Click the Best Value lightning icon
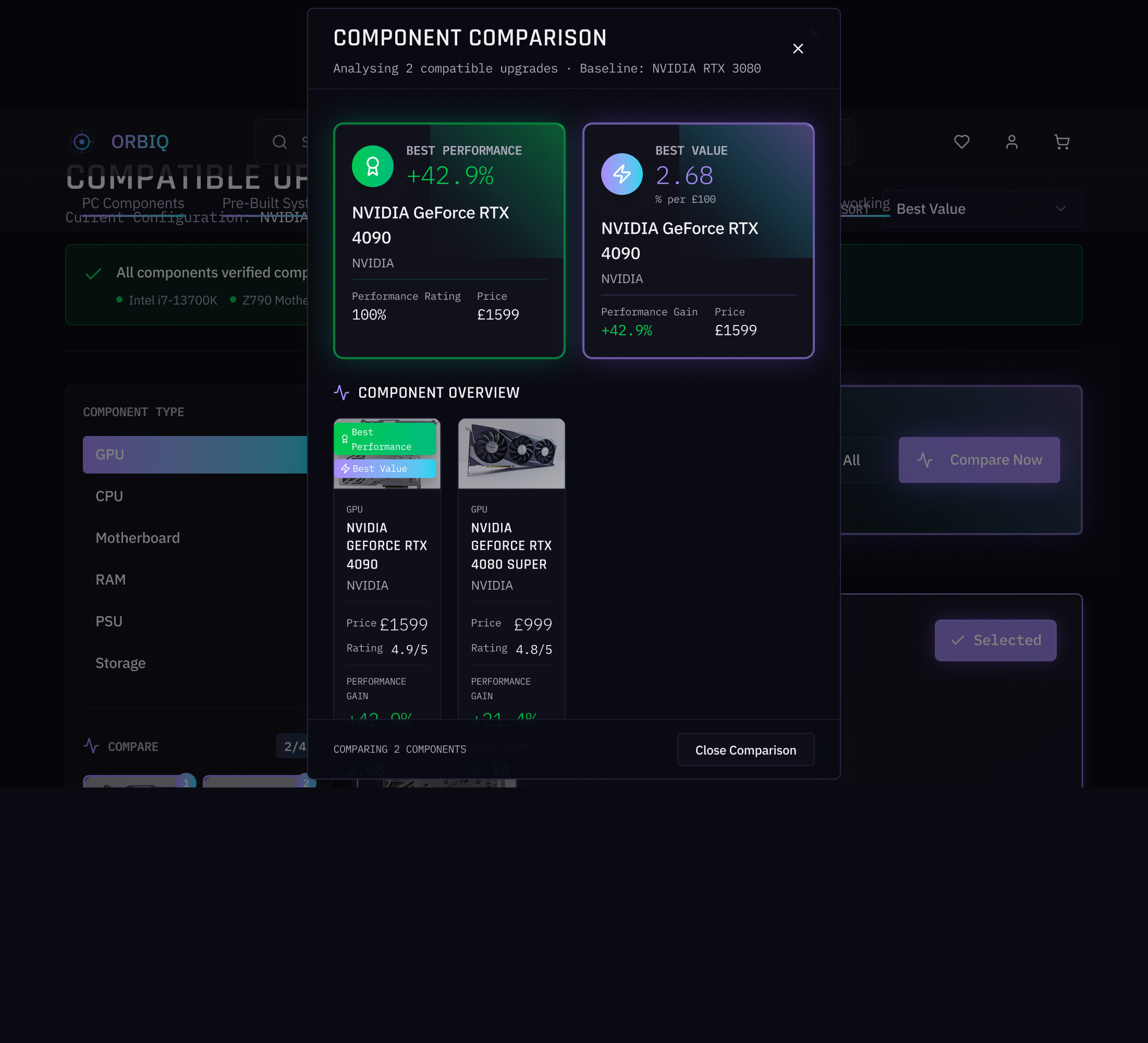 (622, 174)
